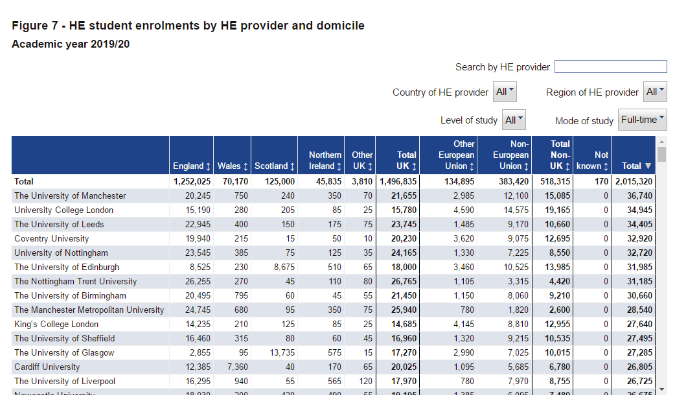Open Country of HE provider dropdown
The width and height of the screenshot is (681, 403).
[x=505, y=92]
